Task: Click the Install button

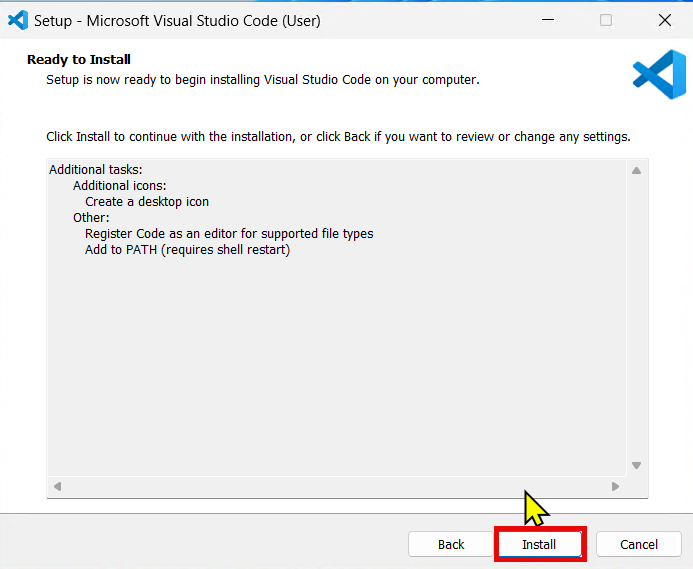Action: click(540, 544)
